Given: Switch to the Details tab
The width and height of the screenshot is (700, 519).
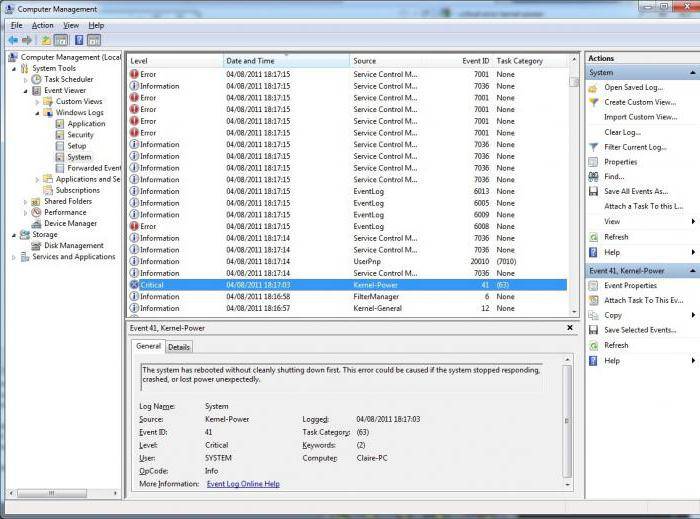Looking at the screenshot, I should point(179,347).
